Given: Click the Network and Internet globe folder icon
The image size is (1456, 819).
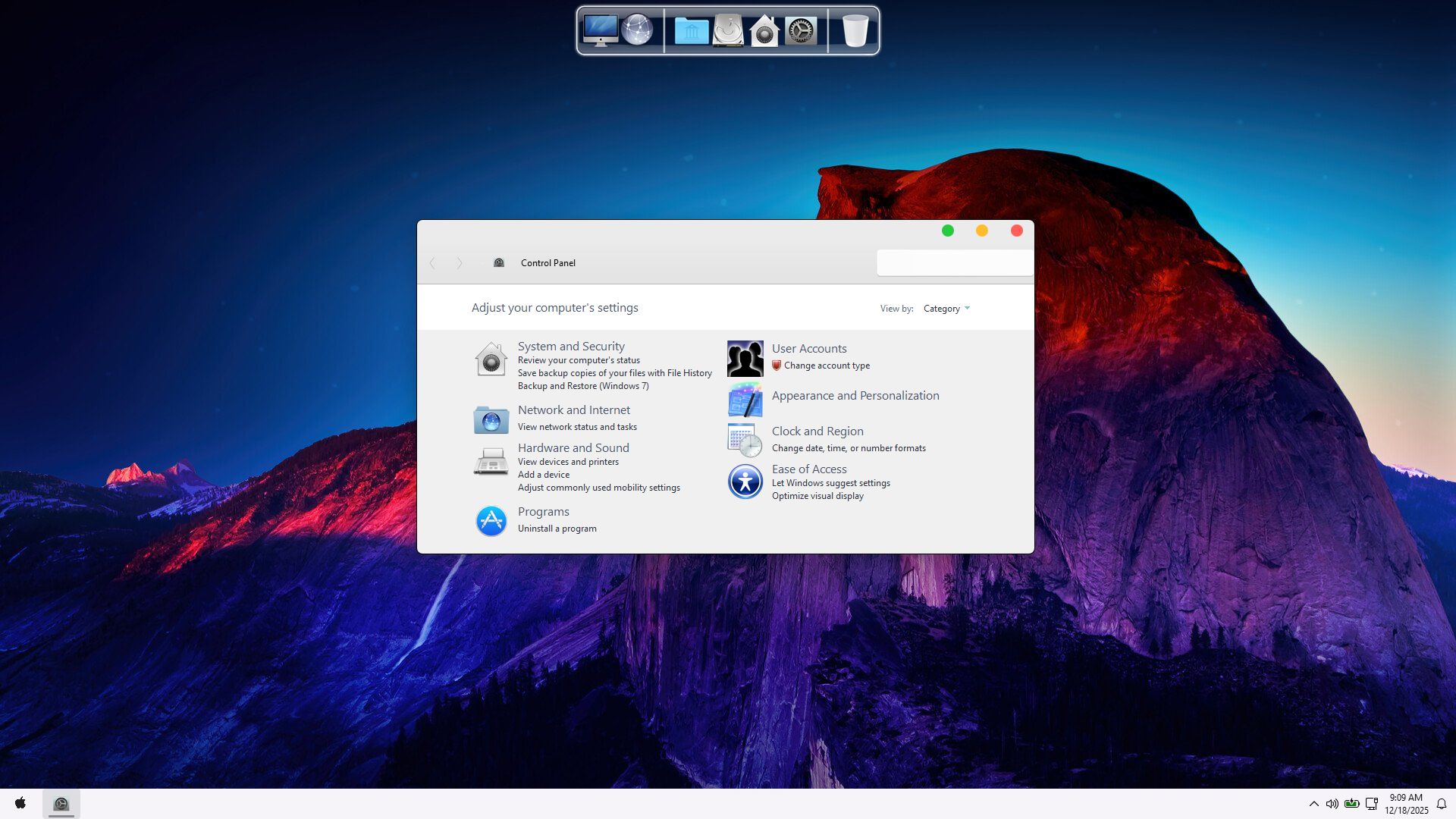Looking at the screenshot, I should tap(491, 419).
